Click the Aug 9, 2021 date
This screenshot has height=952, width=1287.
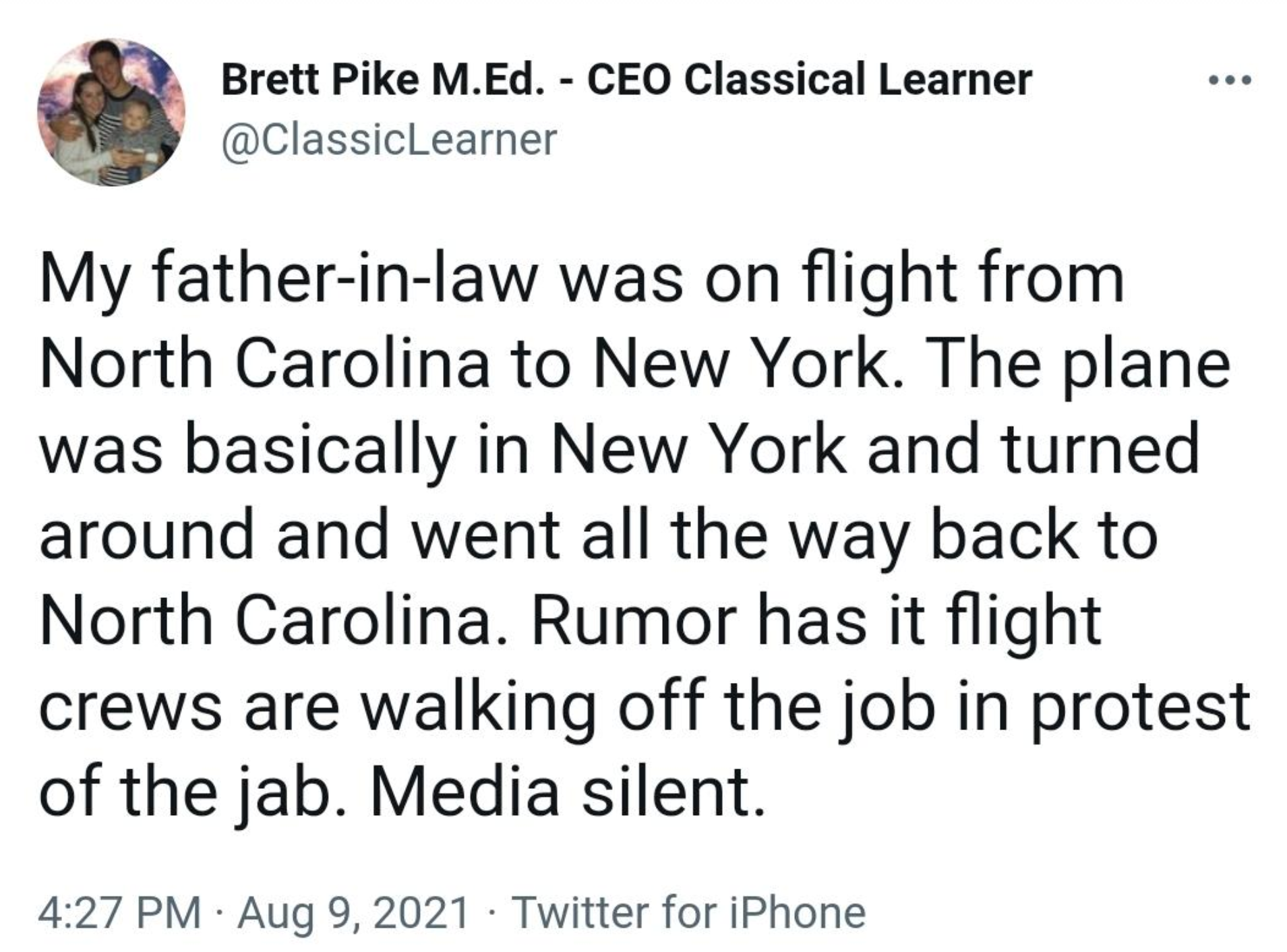pos(353,912)
